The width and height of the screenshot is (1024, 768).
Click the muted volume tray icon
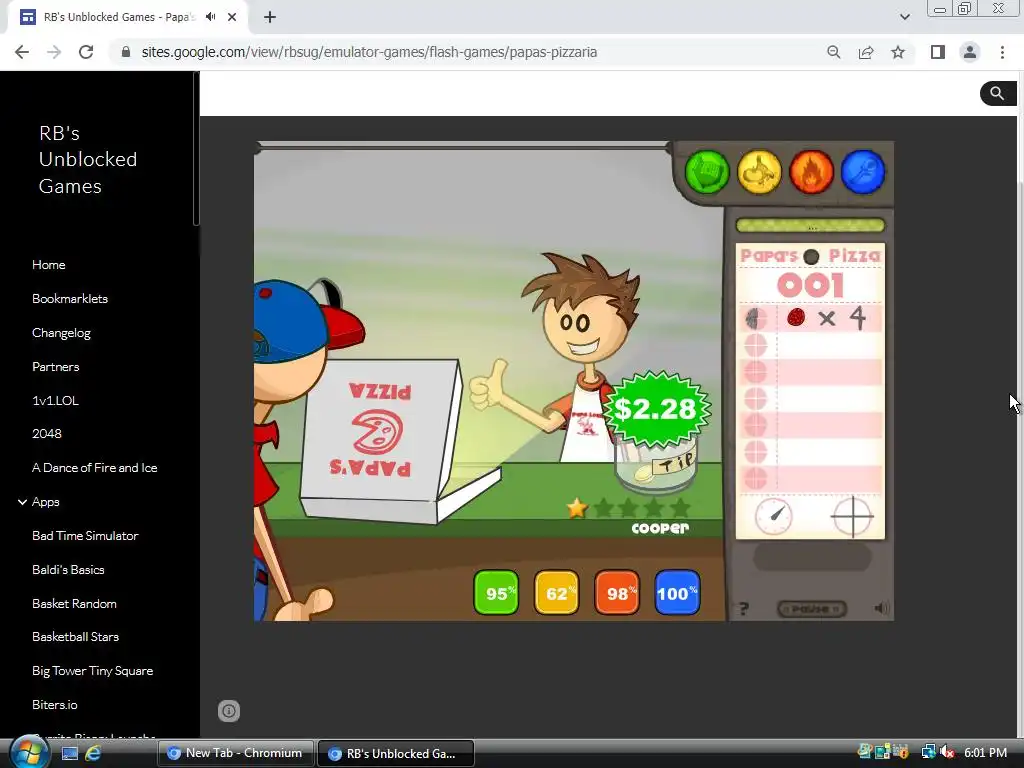coord(947,753)
